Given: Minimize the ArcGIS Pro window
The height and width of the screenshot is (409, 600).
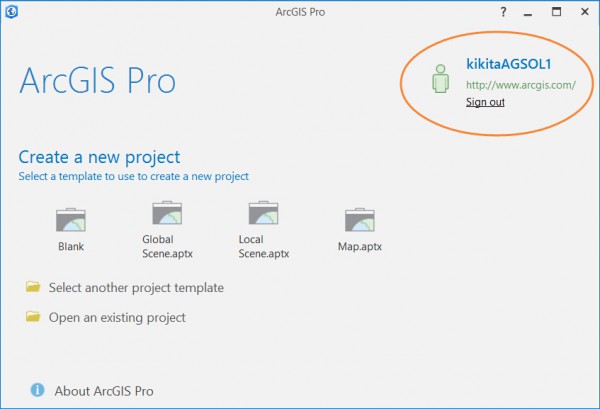Looking at the screenshot, I should [x=528, y=14].
